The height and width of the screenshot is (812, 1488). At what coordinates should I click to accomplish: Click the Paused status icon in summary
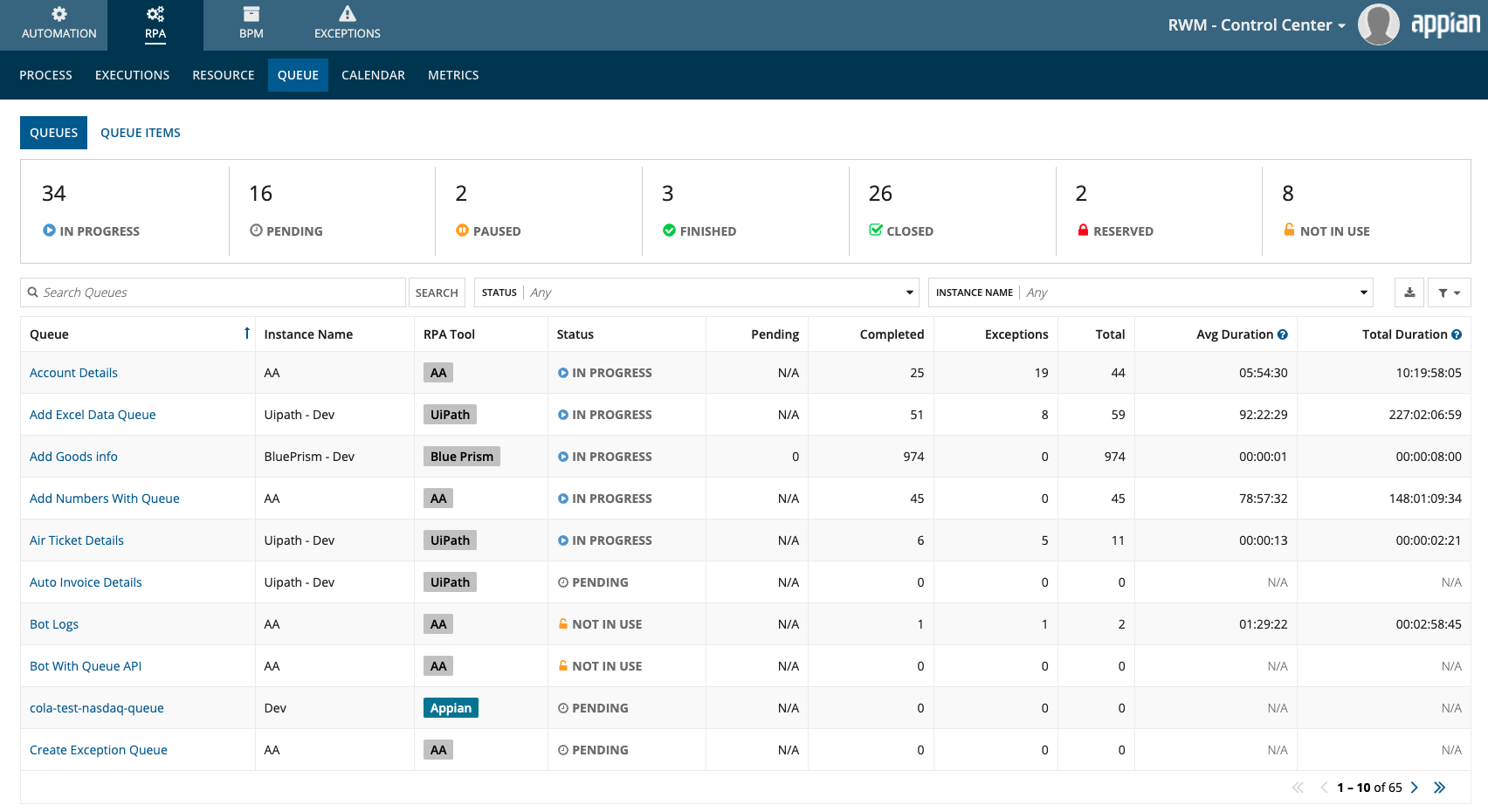[x=462, y=231]
